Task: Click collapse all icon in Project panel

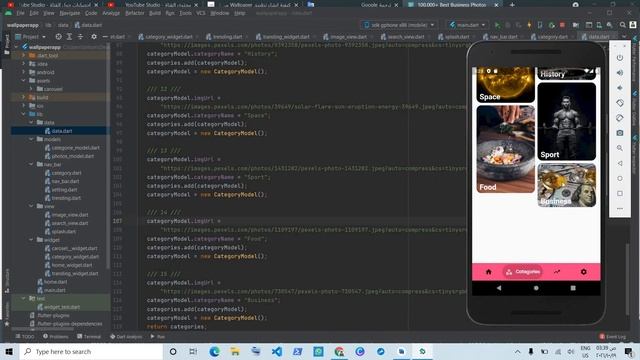Action: coord(80,37)
